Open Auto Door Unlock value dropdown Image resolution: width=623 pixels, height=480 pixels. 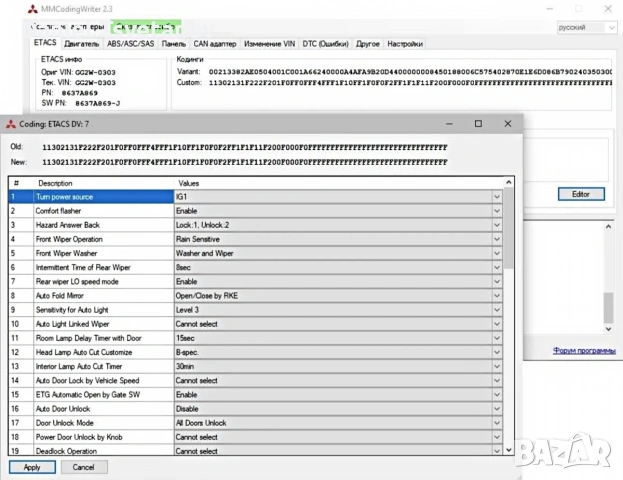pos(497,408)
